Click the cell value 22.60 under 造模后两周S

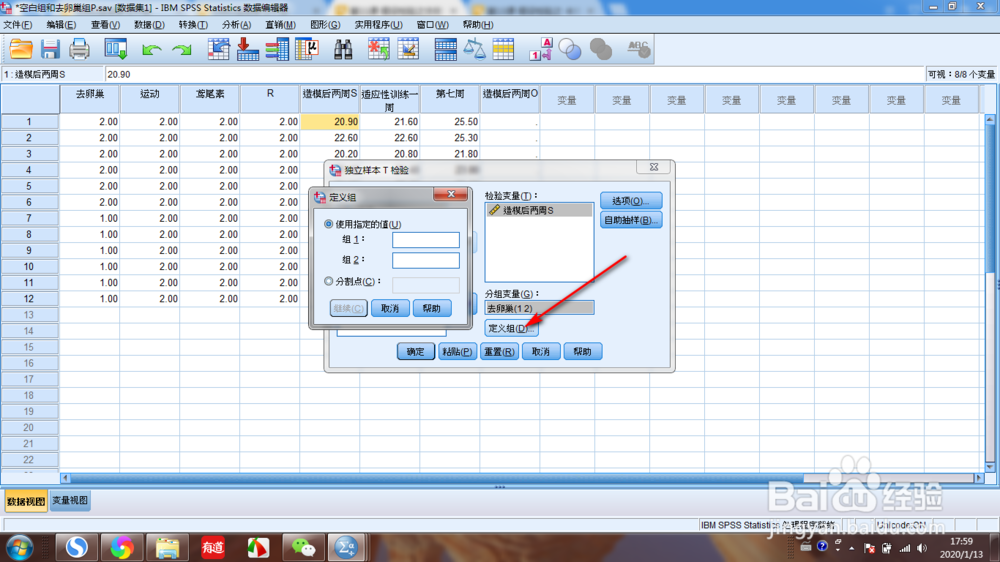tap(330, 138)
